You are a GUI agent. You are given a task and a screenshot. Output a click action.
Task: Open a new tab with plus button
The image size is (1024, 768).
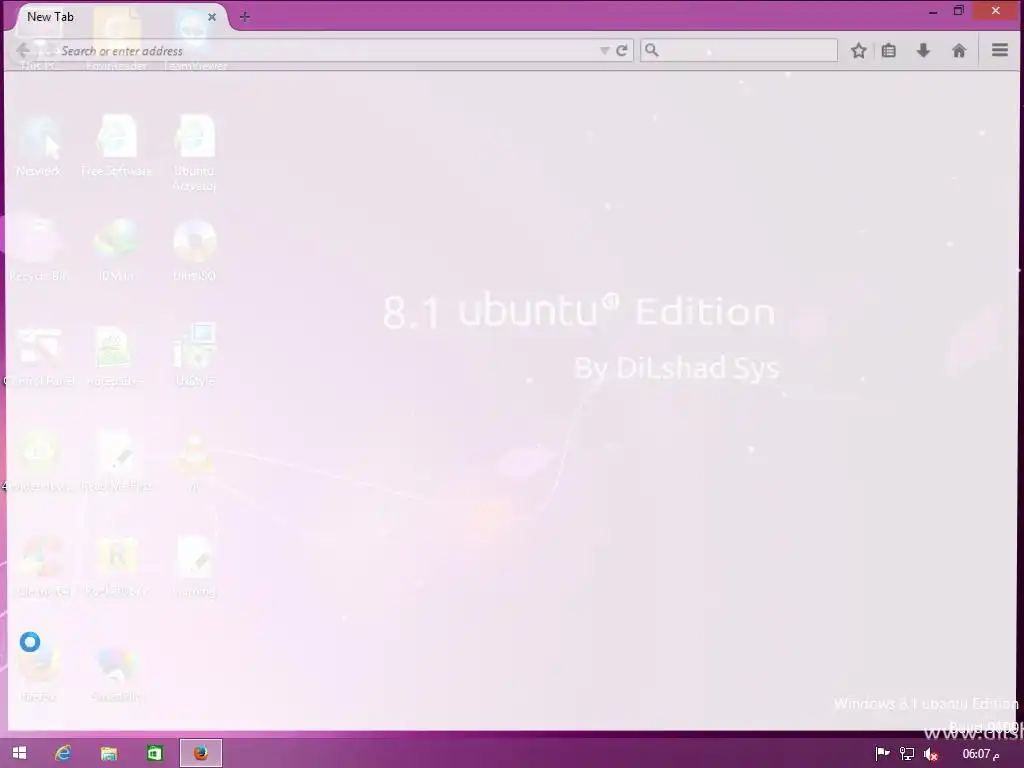244,17
